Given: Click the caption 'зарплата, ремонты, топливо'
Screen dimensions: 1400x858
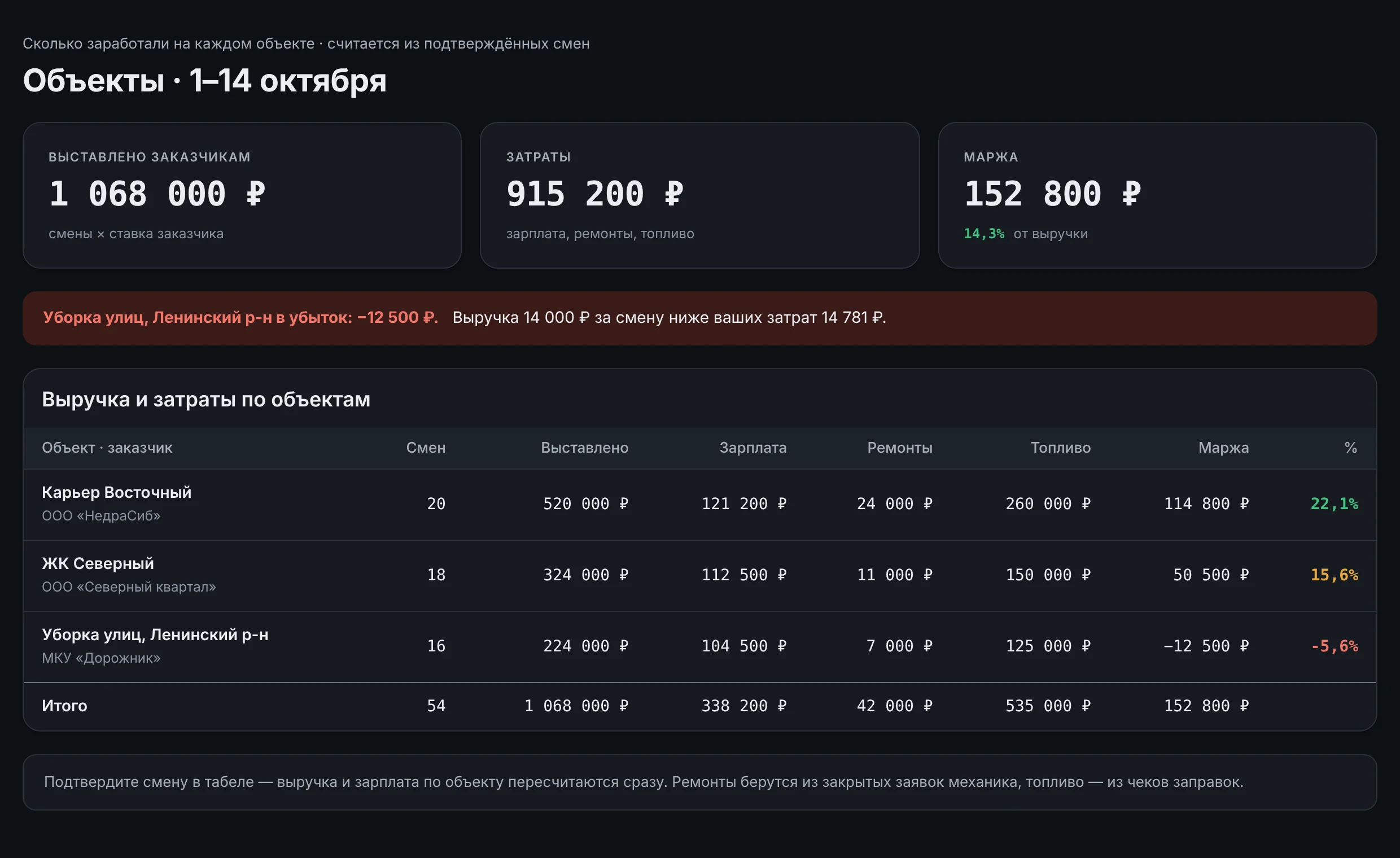Looking at the screenshot, I should 600,234.
